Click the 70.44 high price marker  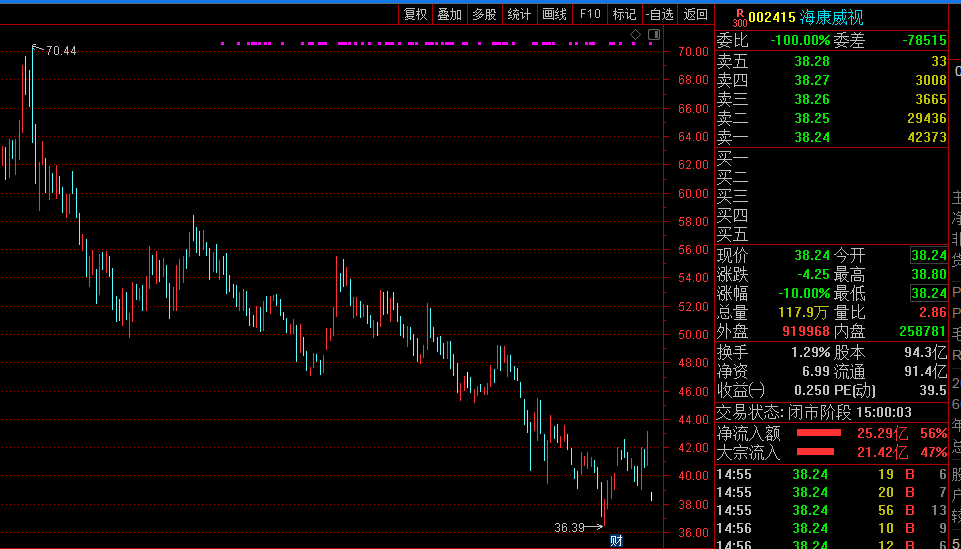[60, 51]
